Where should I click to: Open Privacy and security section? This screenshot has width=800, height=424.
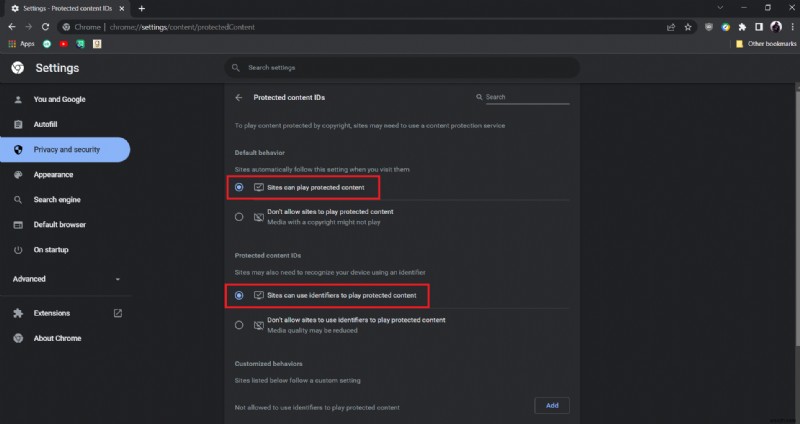point(65,149)
